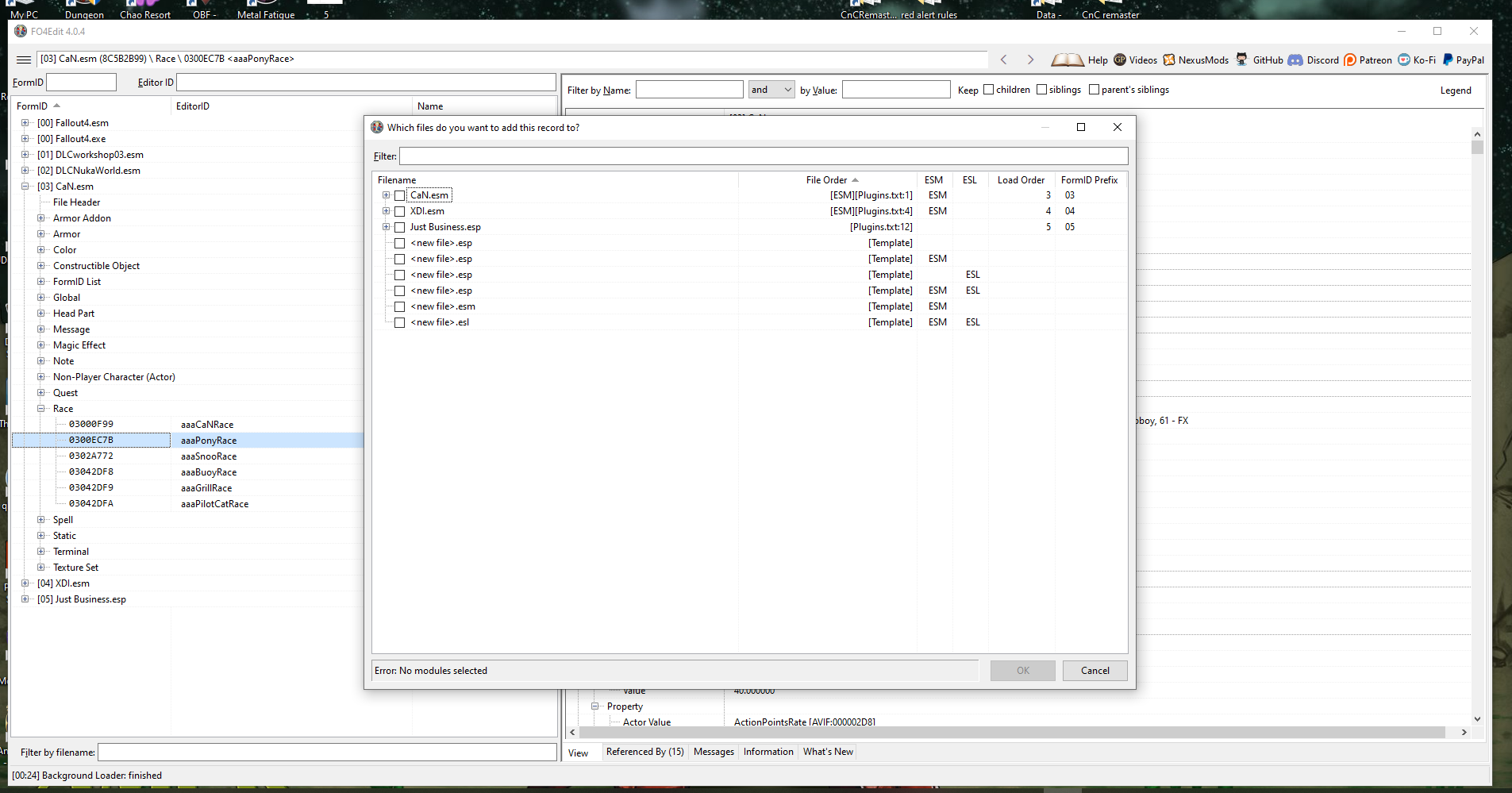
Task: Navigate back with the left arrow
Action: click(x=1004, y=60)
